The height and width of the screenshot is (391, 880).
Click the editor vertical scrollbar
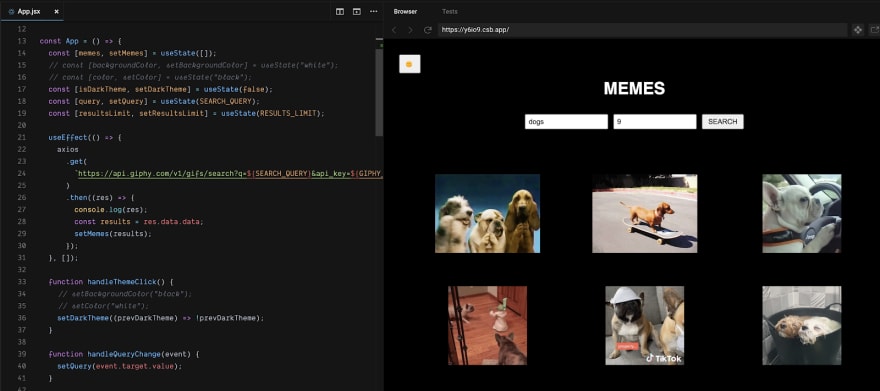pos(379,93)
